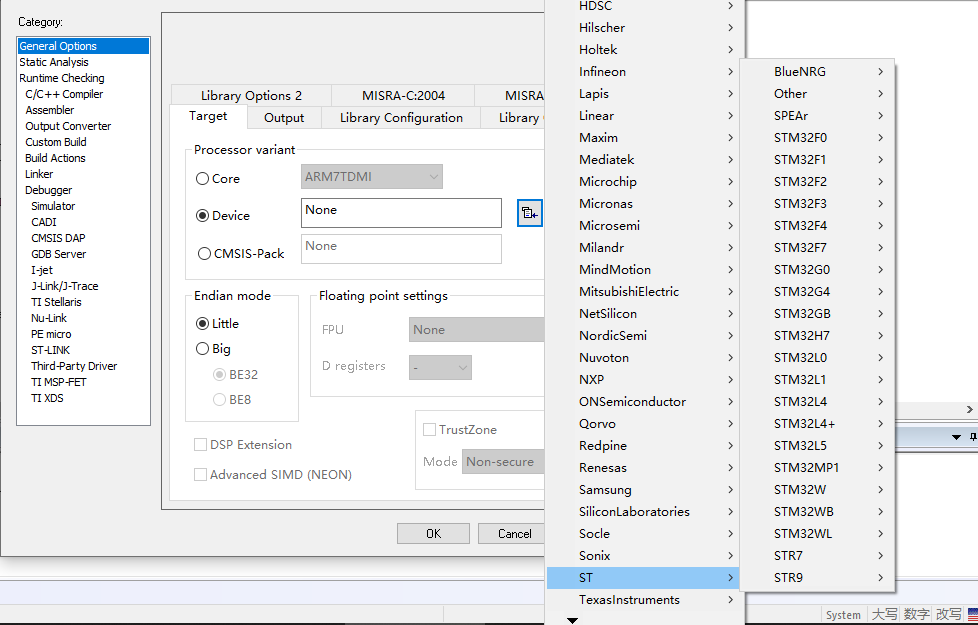Click the language flag icon on the input bar
Image resolution: width=978 pixels, height=625 pixels.
[972, 614]
